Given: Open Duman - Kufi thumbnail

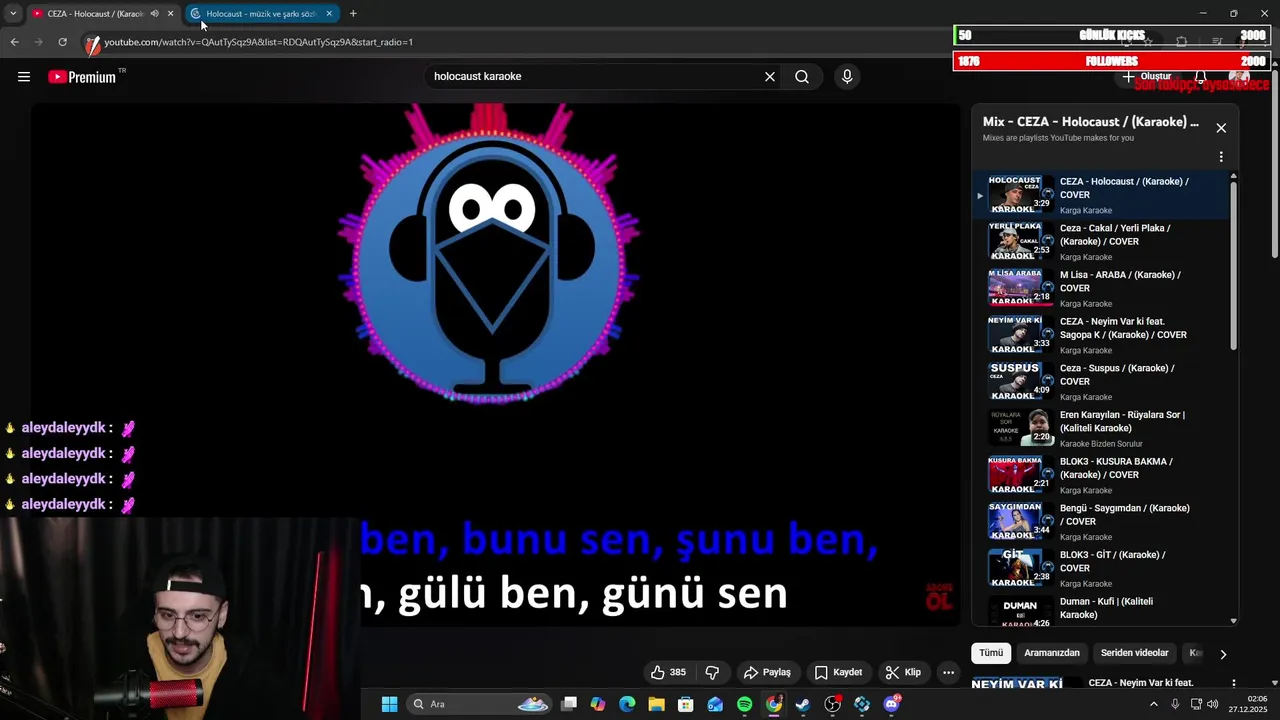Looking at the screenshot, I should tap(1020, 612).
